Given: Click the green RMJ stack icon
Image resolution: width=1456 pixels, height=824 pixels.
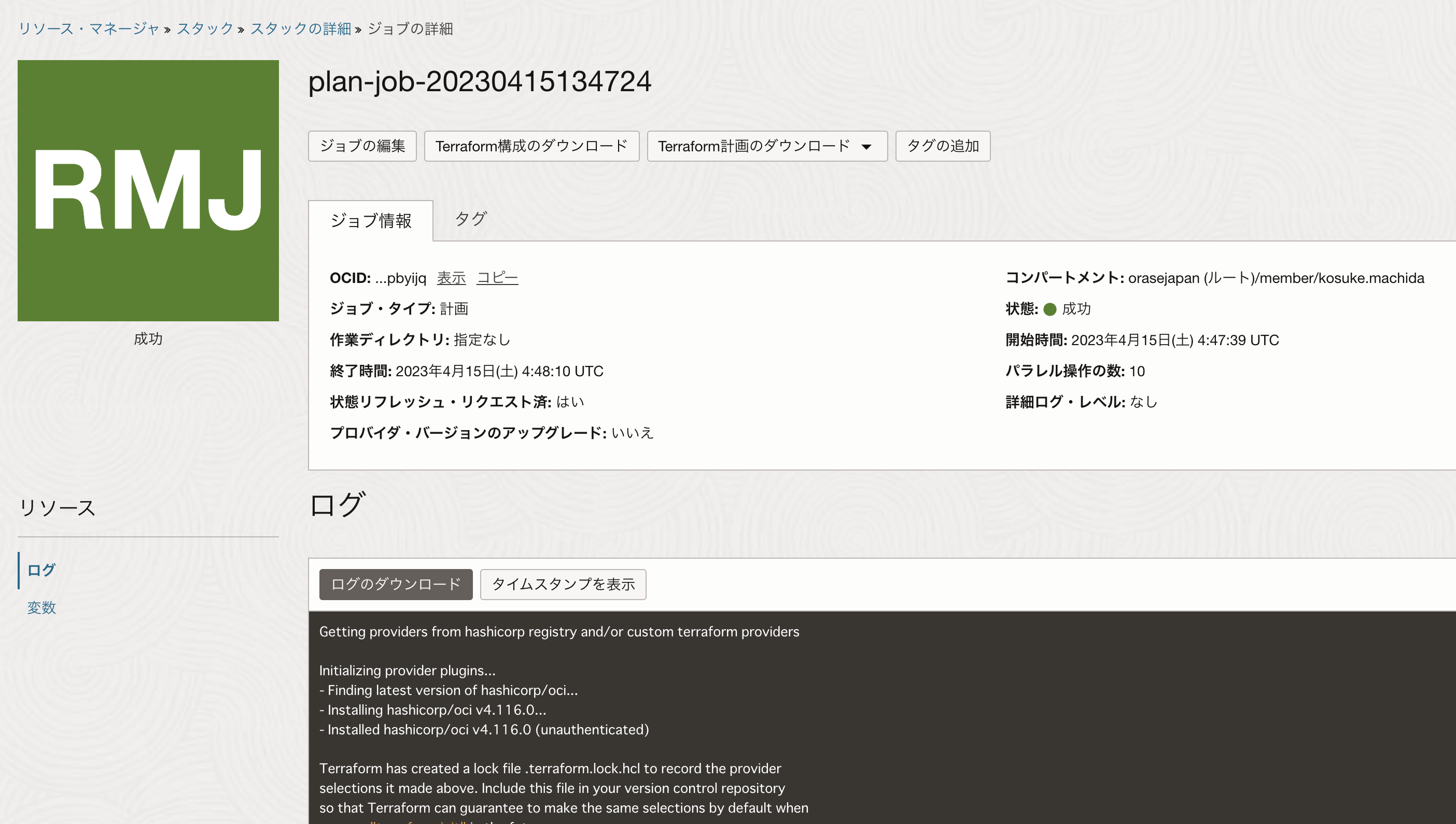Looking at the screenshot, I should (x=148, y=190).
